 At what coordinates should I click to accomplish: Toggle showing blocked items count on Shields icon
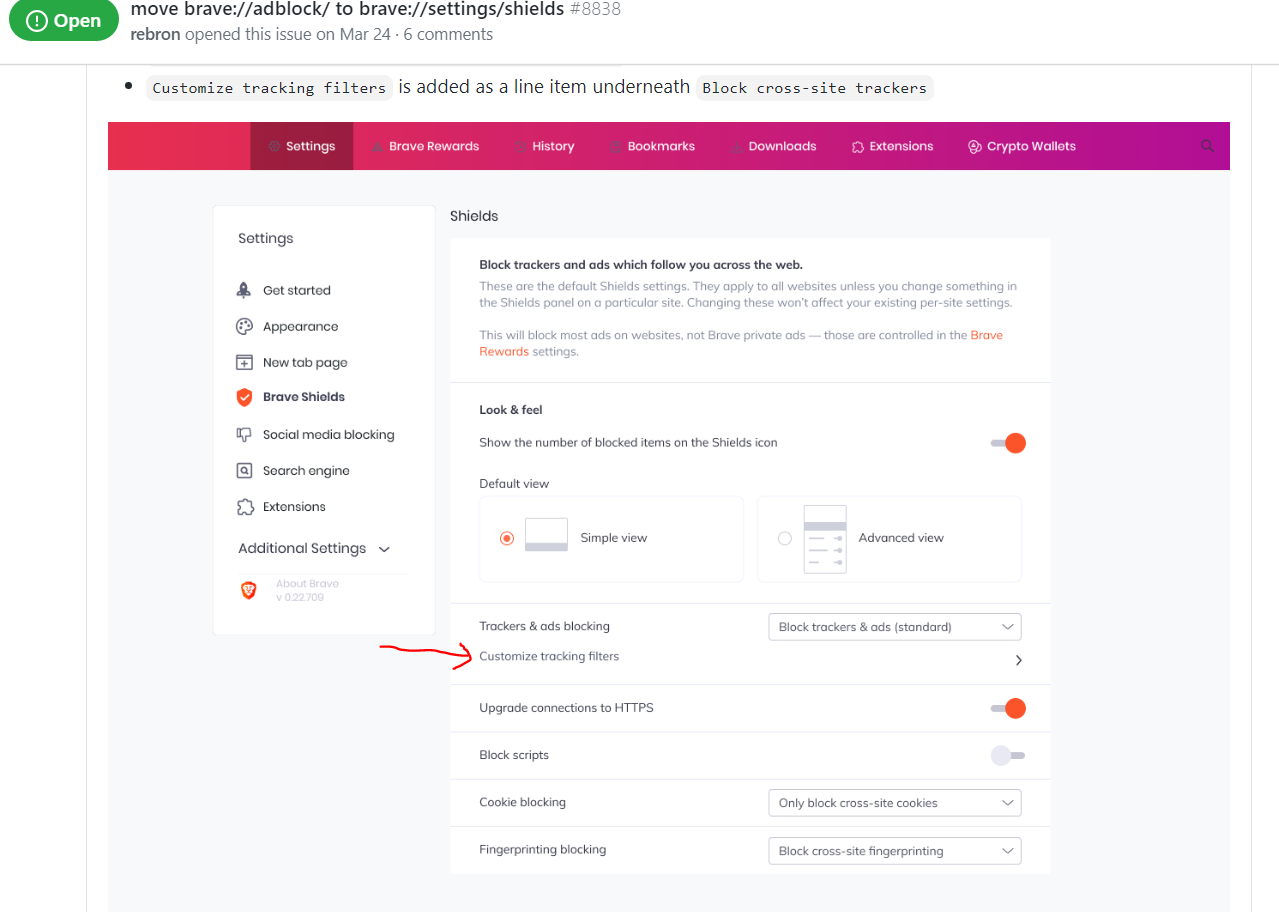(1008, 443)
